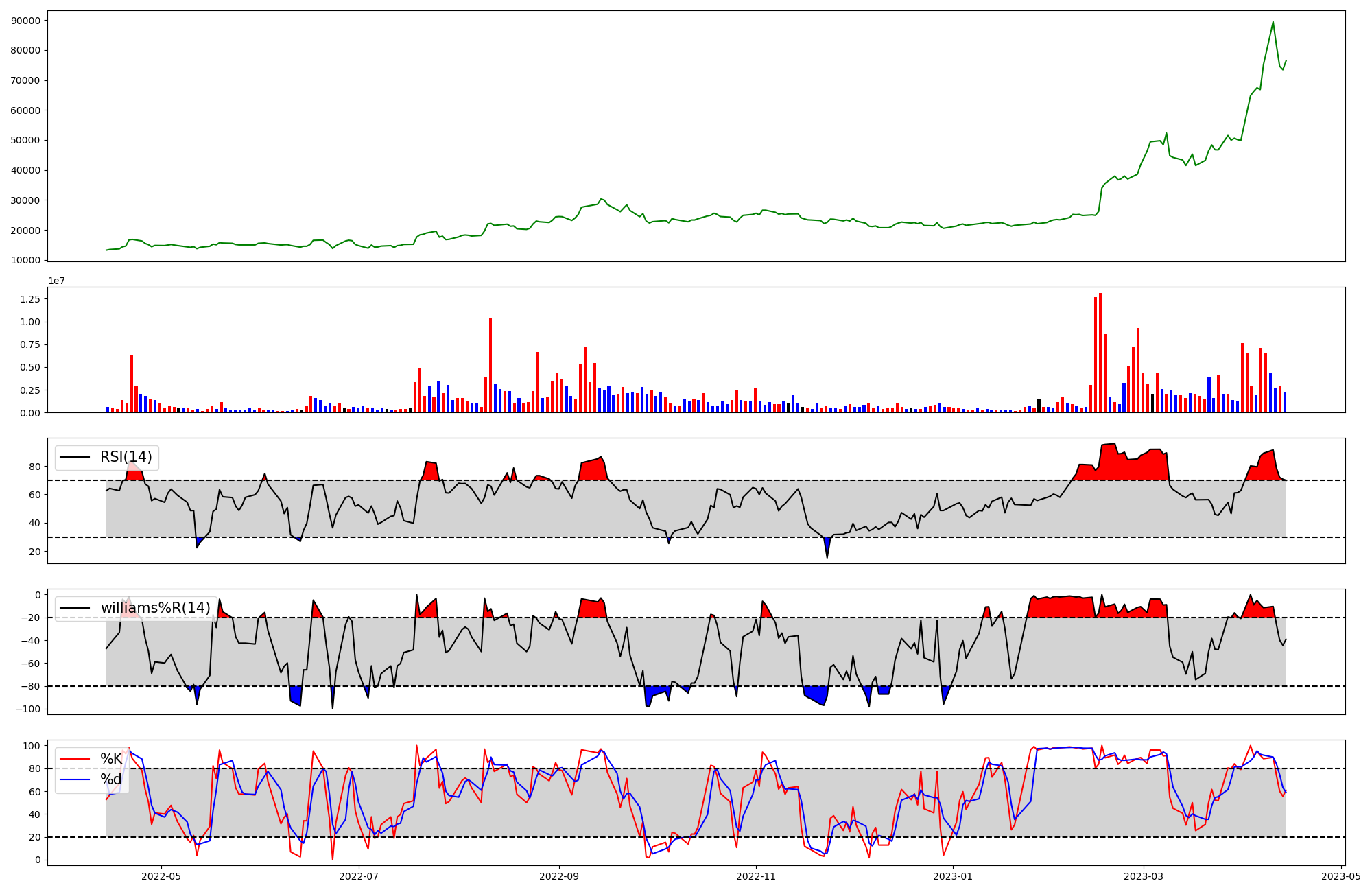Click the williams%R(14) legend label
Viewport: 1372px width, 892px height.
click(x=155, y=608)
